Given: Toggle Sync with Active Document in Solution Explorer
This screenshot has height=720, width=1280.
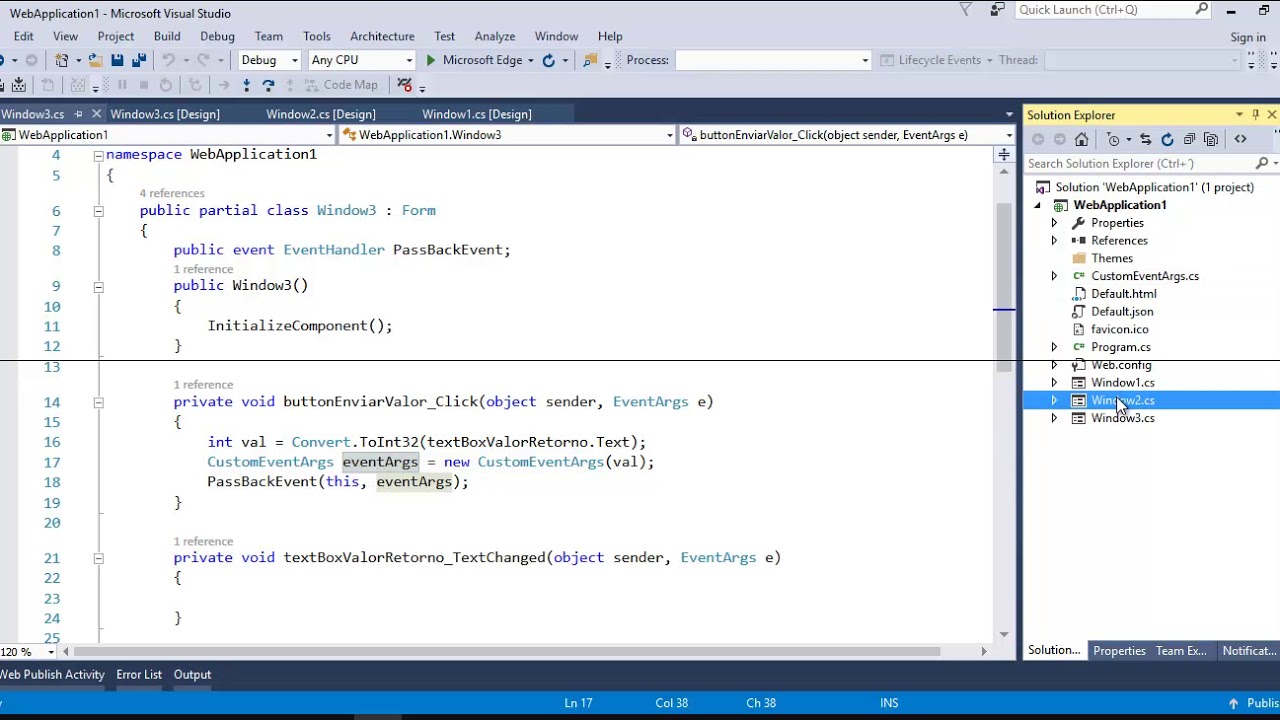Looking at the screenshot, I should pos(1145,139).
